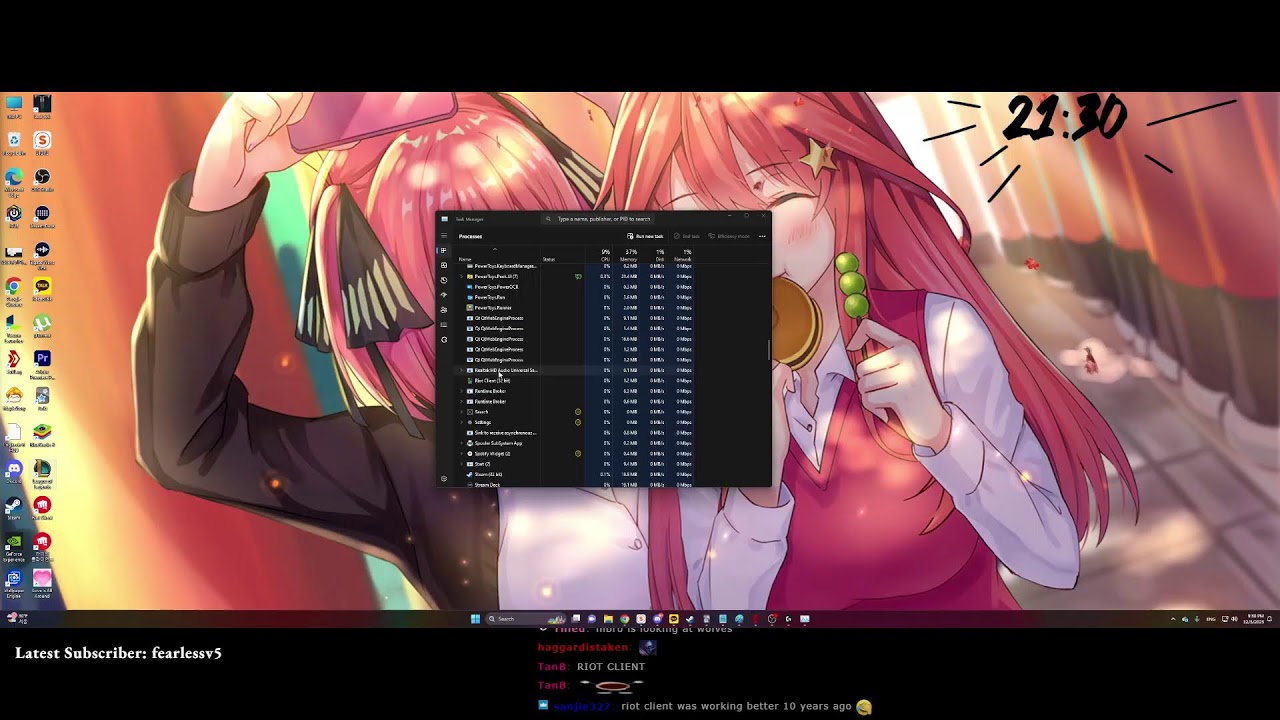Expand the Settings process group

tap(462, 422)
